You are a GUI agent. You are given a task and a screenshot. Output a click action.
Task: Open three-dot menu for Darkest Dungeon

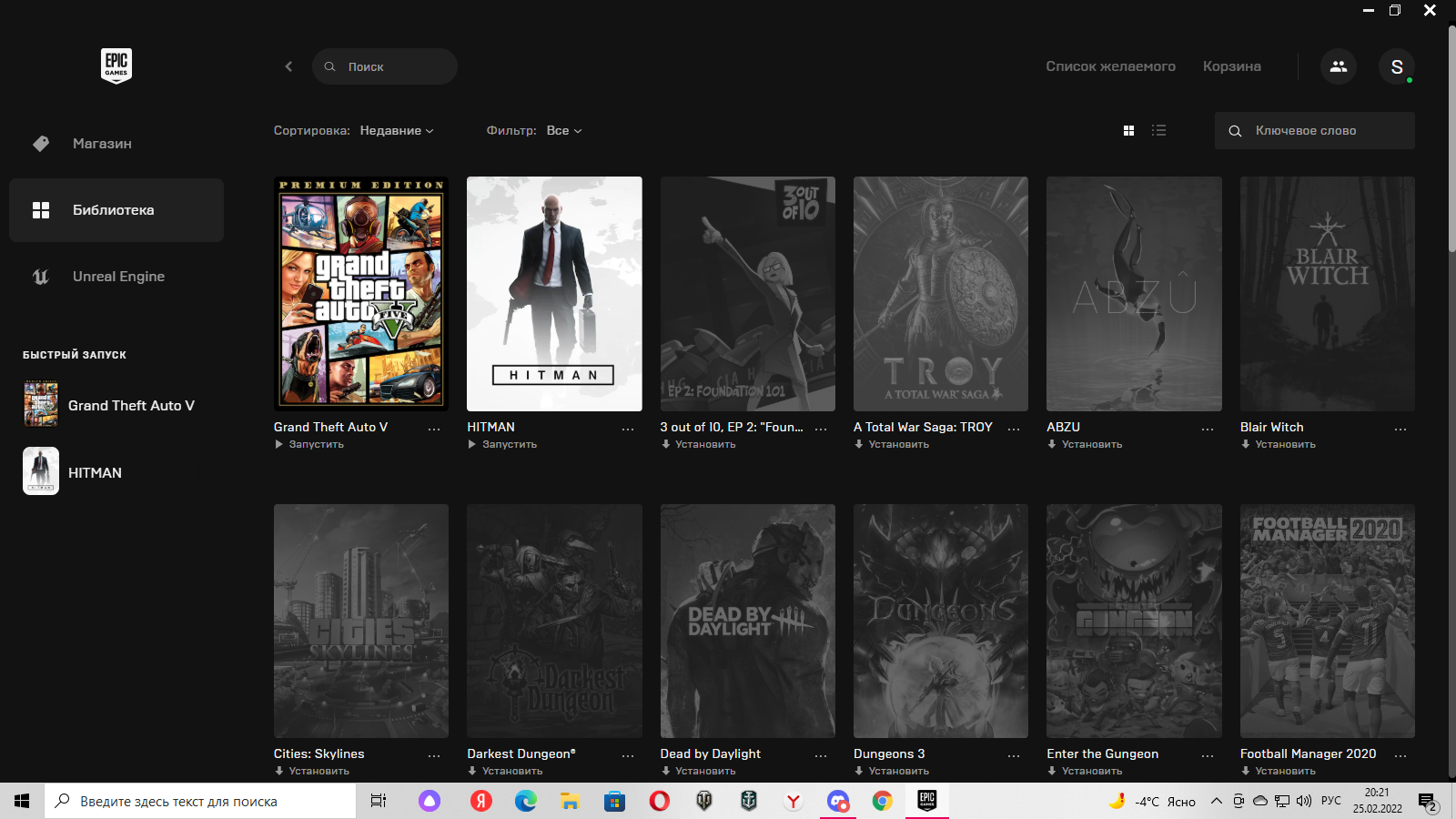click(628, 754)
